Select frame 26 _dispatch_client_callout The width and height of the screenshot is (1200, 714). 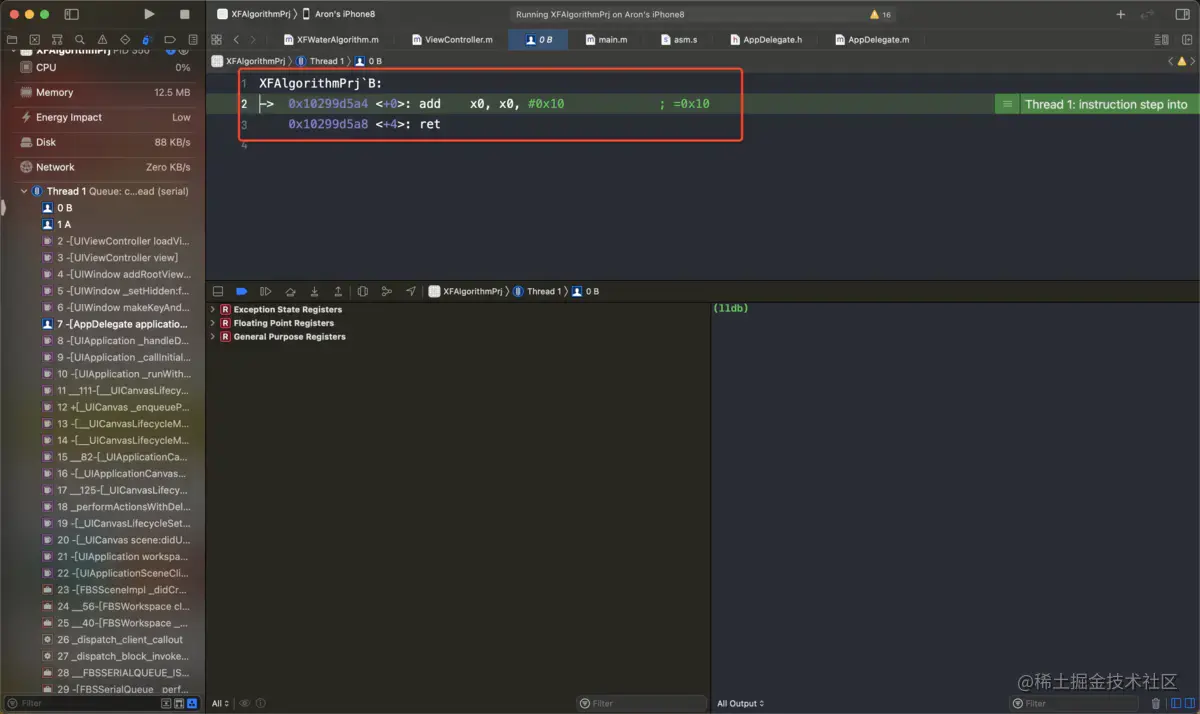click(x=113, y=639)
